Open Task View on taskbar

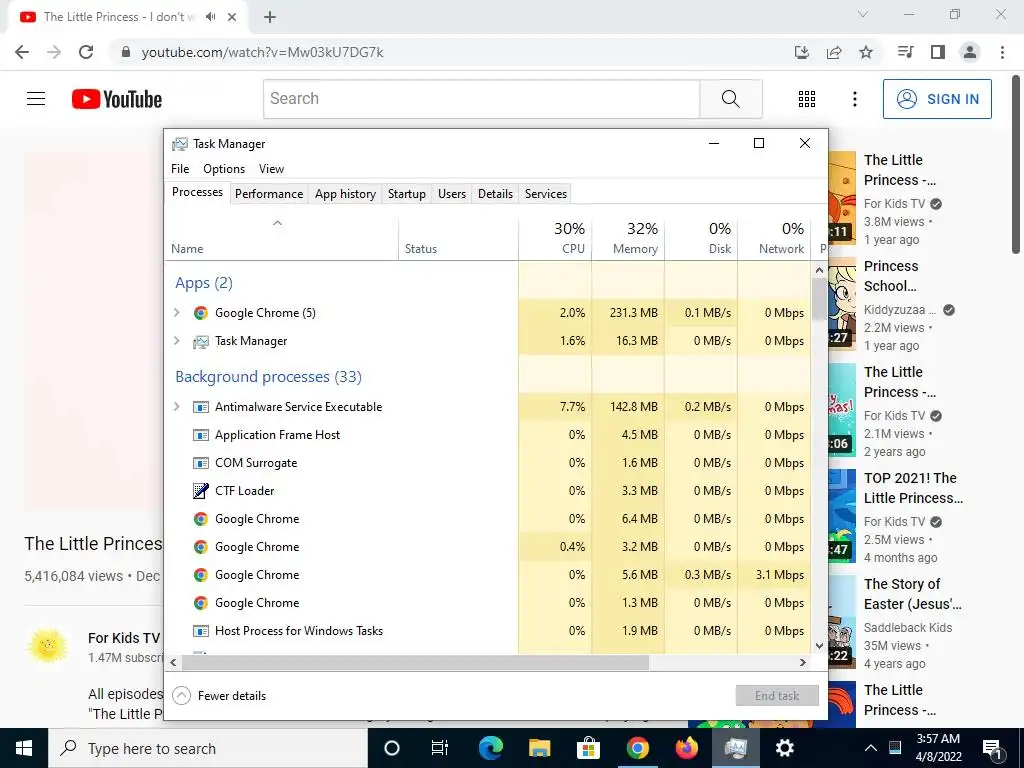[440, 748]
